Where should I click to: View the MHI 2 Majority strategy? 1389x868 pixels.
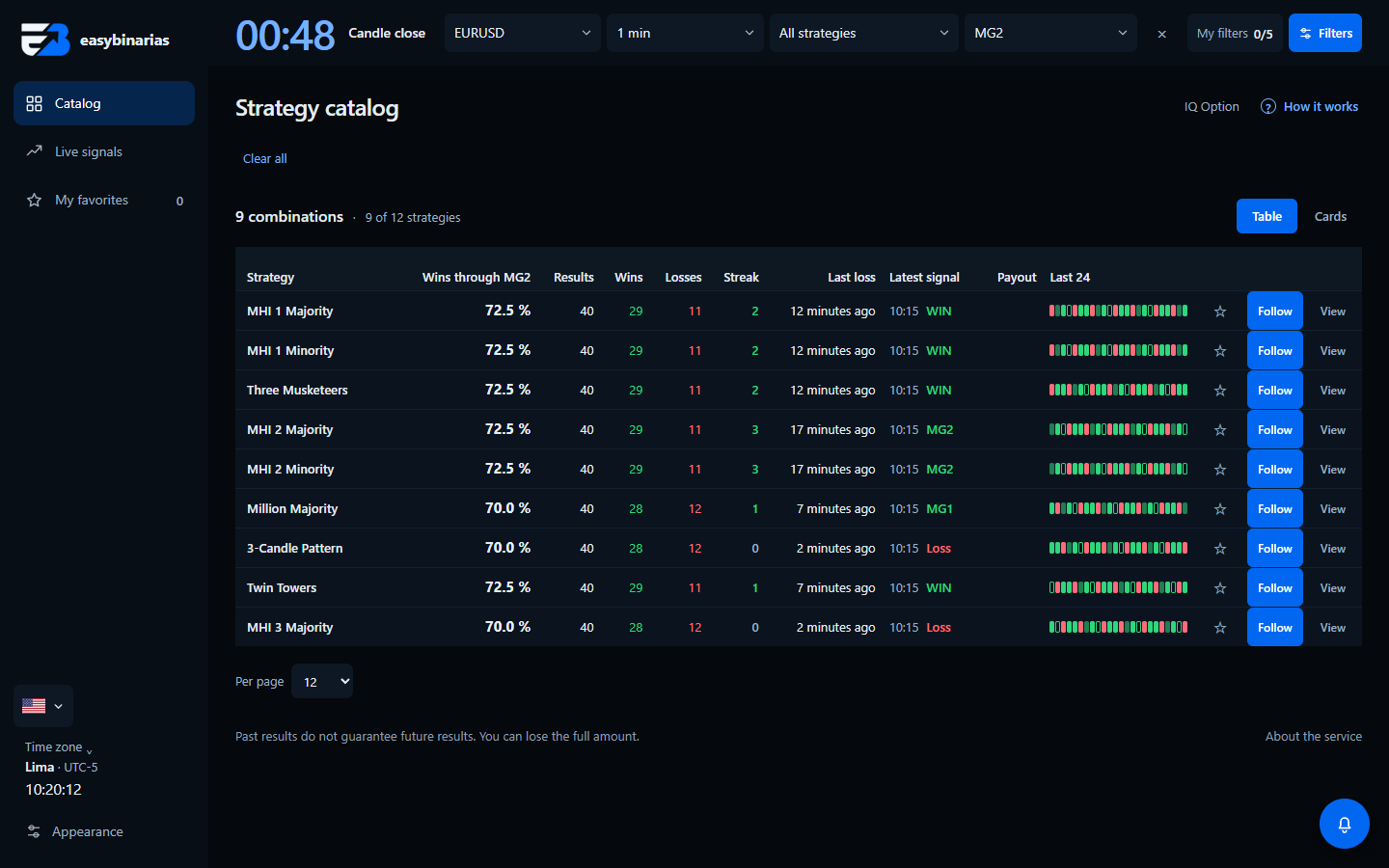click(1333, 430)
